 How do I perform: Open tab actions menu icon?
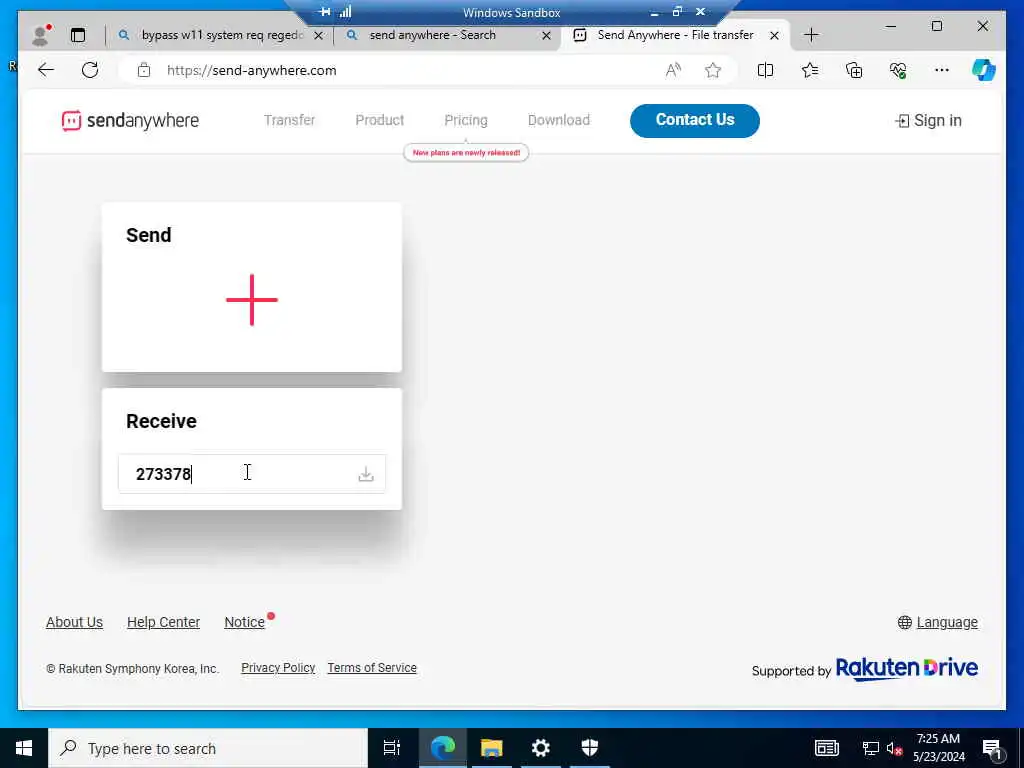78,35
